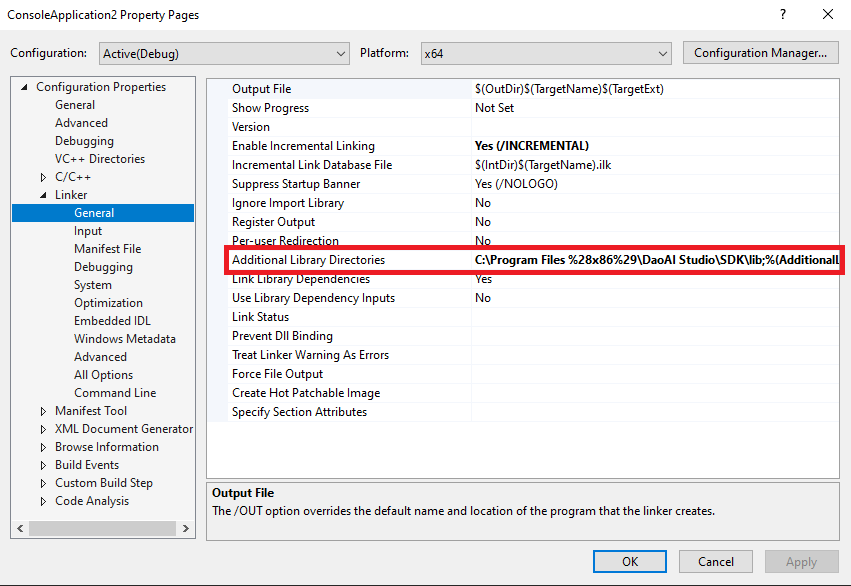The image size is (851, 586).
Task: Expand the Build Events node
Action: coord(43,465)
